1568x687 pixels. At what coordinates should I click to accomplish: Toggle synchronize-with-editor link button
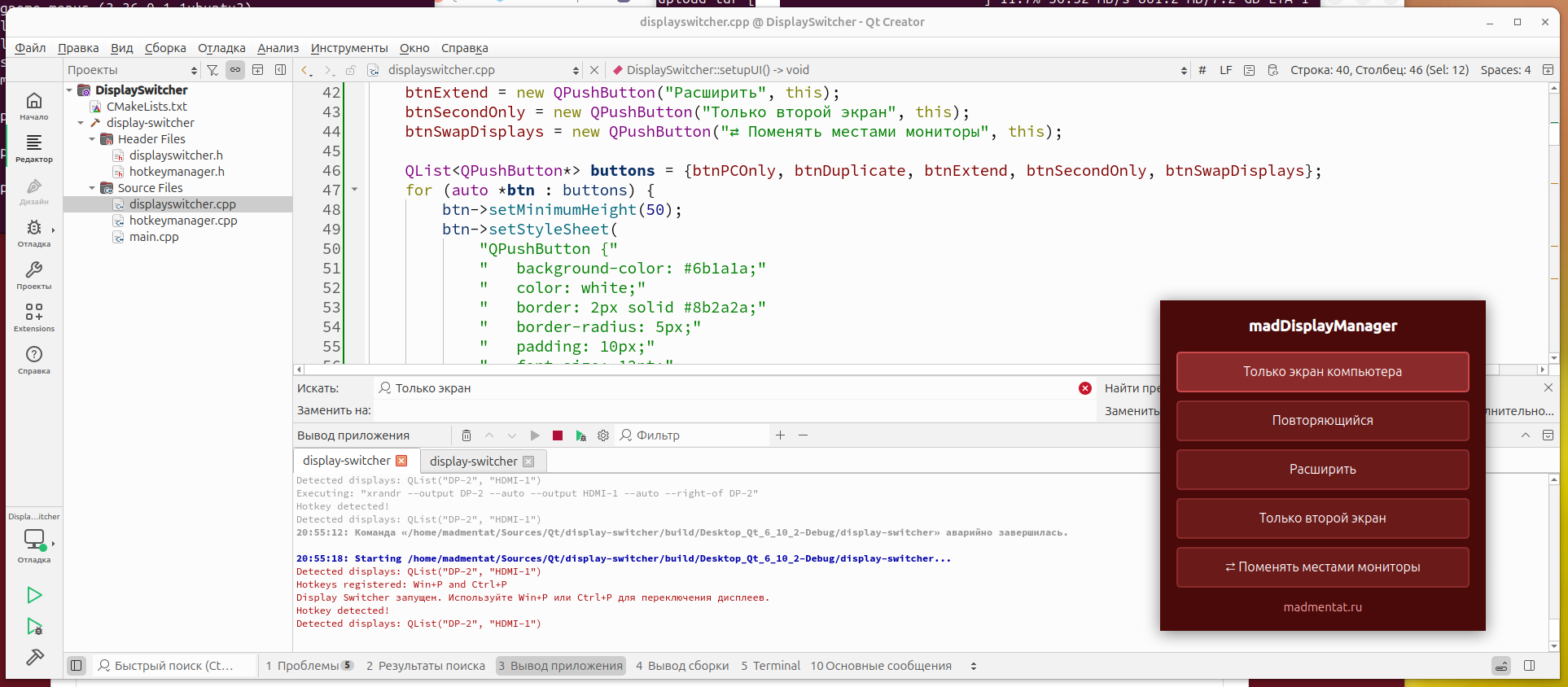(235, 70)
